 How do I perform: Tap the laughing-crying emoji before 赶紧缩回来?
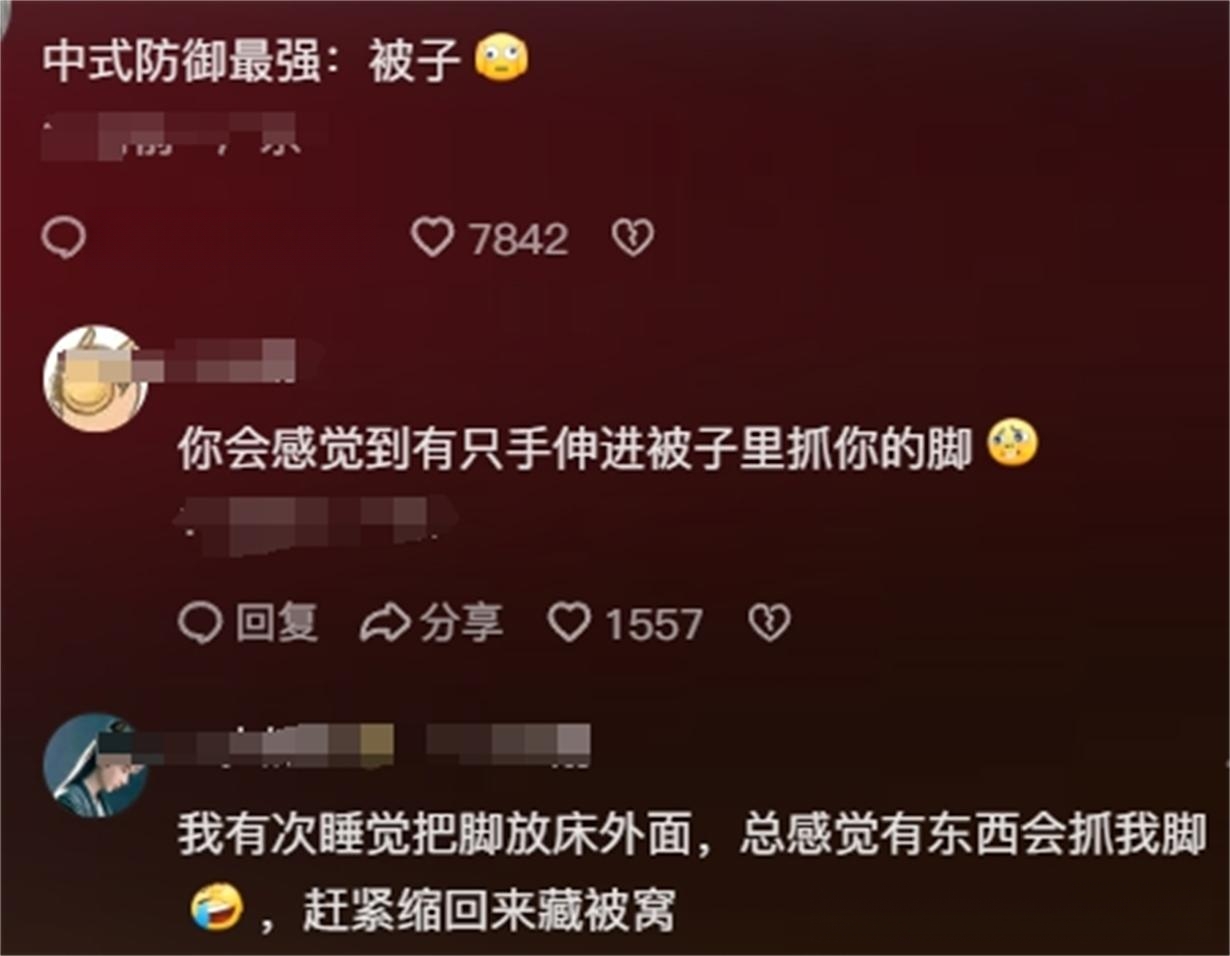click(217, 910)
